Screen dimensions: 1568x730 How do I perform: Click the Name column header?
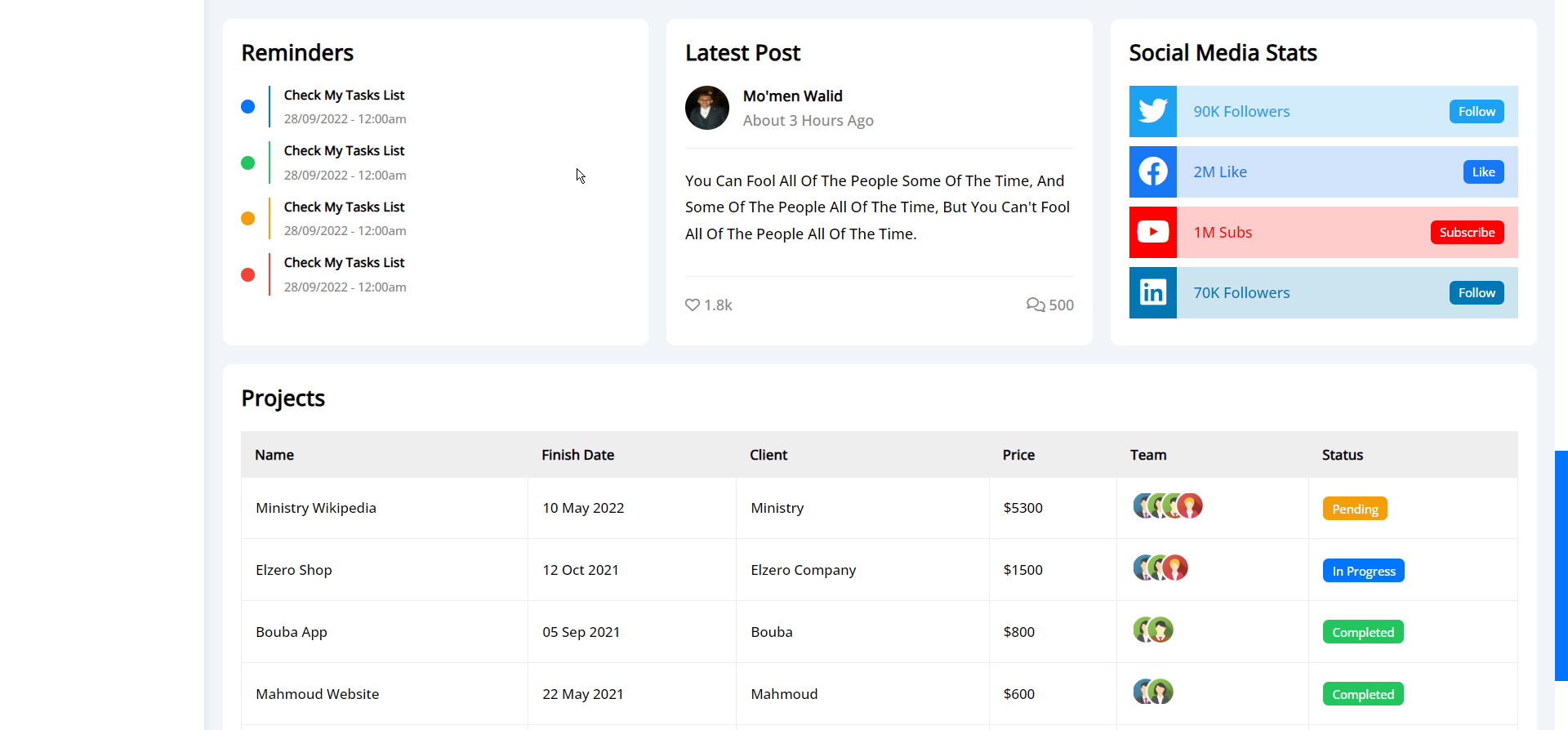point(274,455)
